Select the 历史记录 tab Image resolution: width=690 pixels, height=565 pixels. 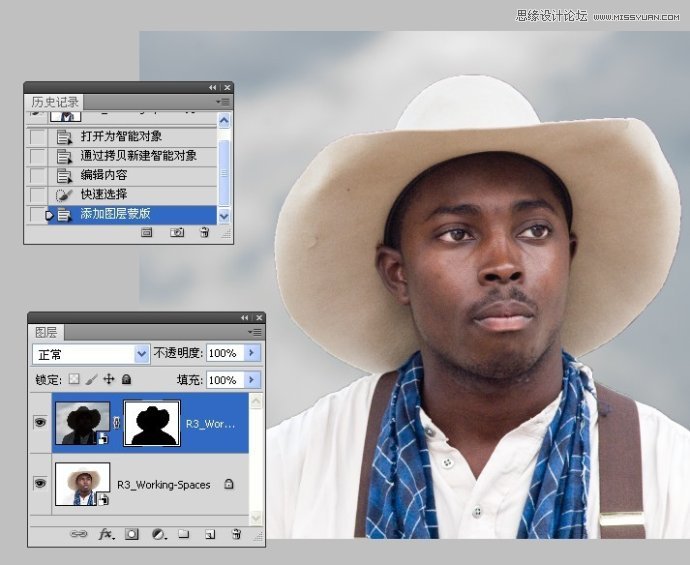55,102
